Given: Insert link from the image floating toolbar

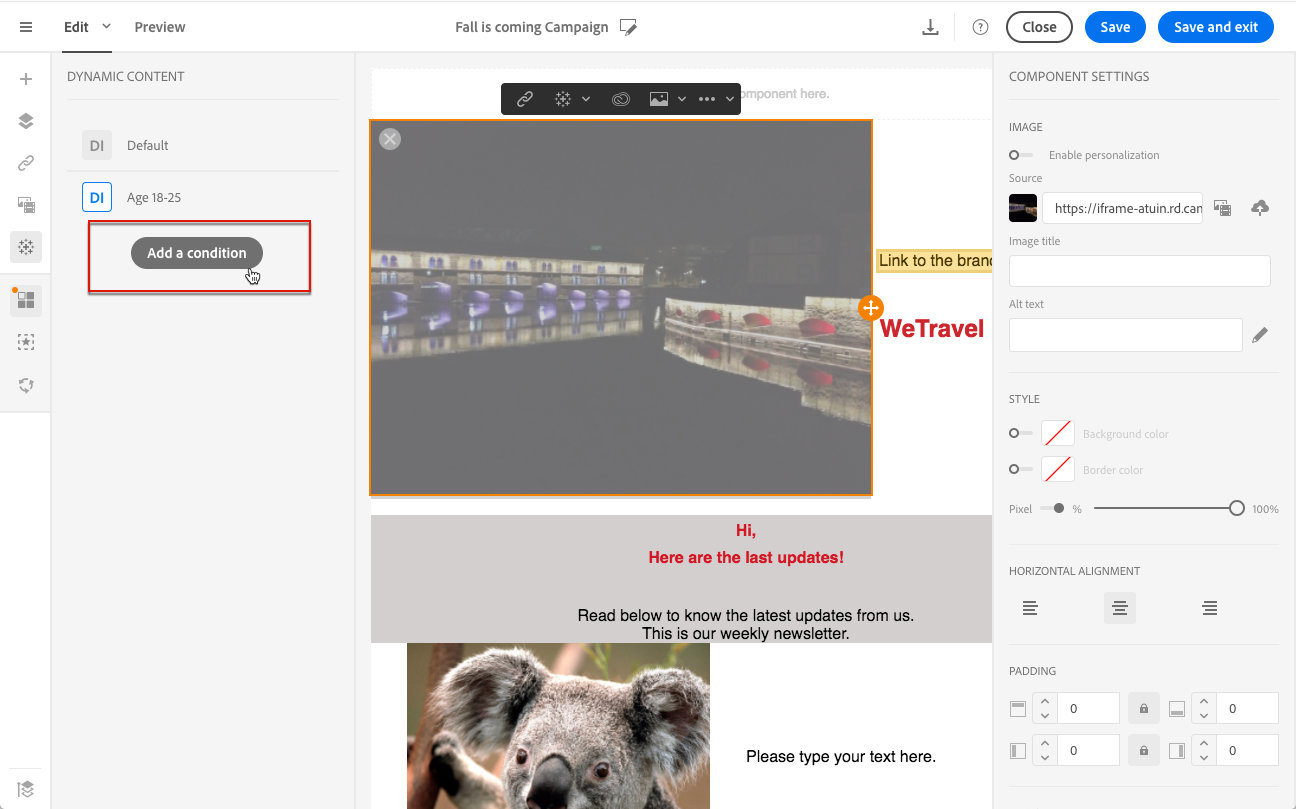Looking at the screenshot, I should [525, 99].
